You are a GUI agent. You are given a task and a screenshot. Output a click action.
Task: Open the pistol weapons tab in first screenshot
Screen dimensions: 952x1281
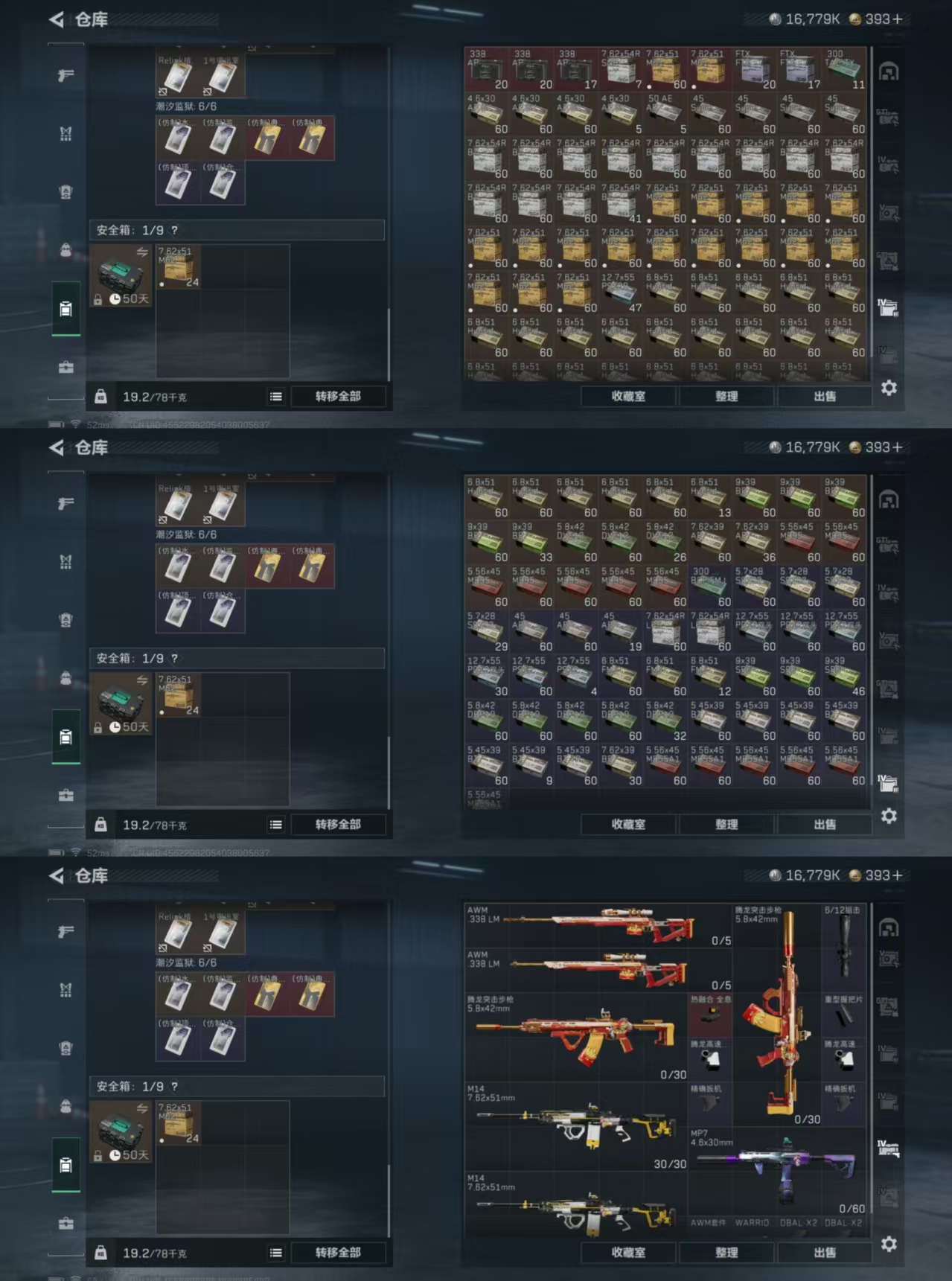click(x=66, y=74)
